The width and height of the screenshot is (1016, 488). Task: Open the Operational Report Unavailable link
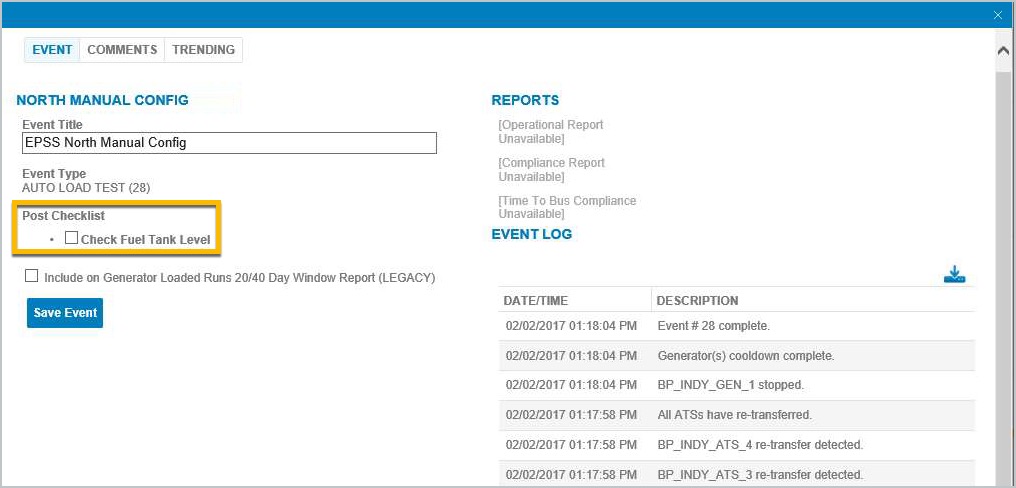point(551,132)
